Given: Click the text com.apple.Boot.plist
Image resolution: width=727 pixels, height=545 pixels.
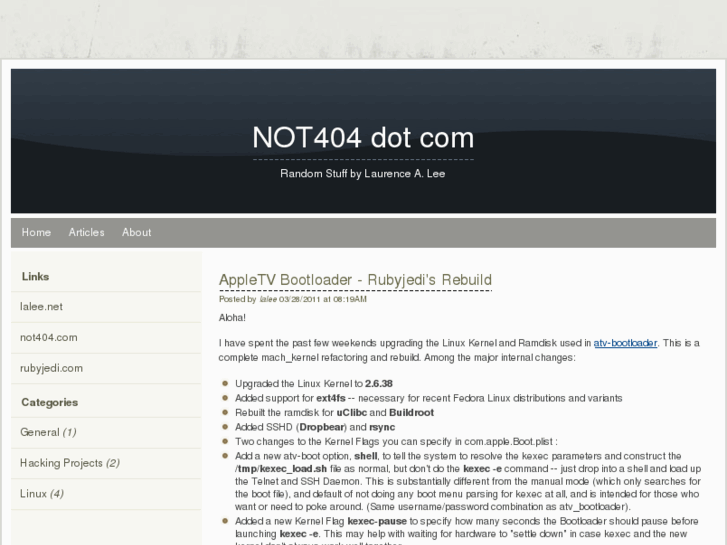Looking at the screenshot, I should tap(509, 442).
